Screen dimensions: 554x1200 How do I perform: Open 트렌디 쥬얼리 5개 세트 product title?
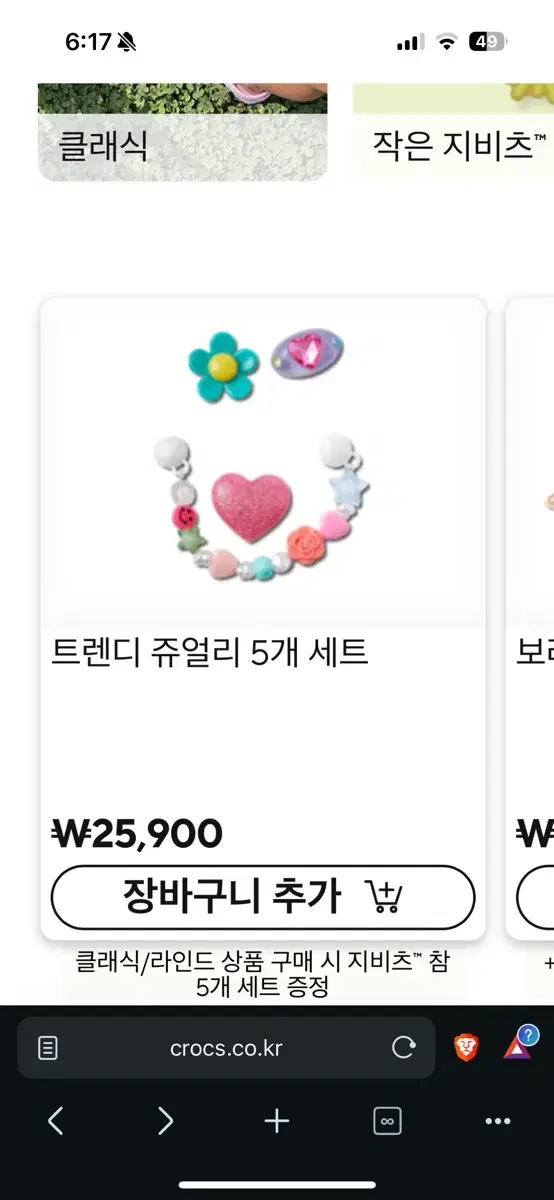point(210,653)
